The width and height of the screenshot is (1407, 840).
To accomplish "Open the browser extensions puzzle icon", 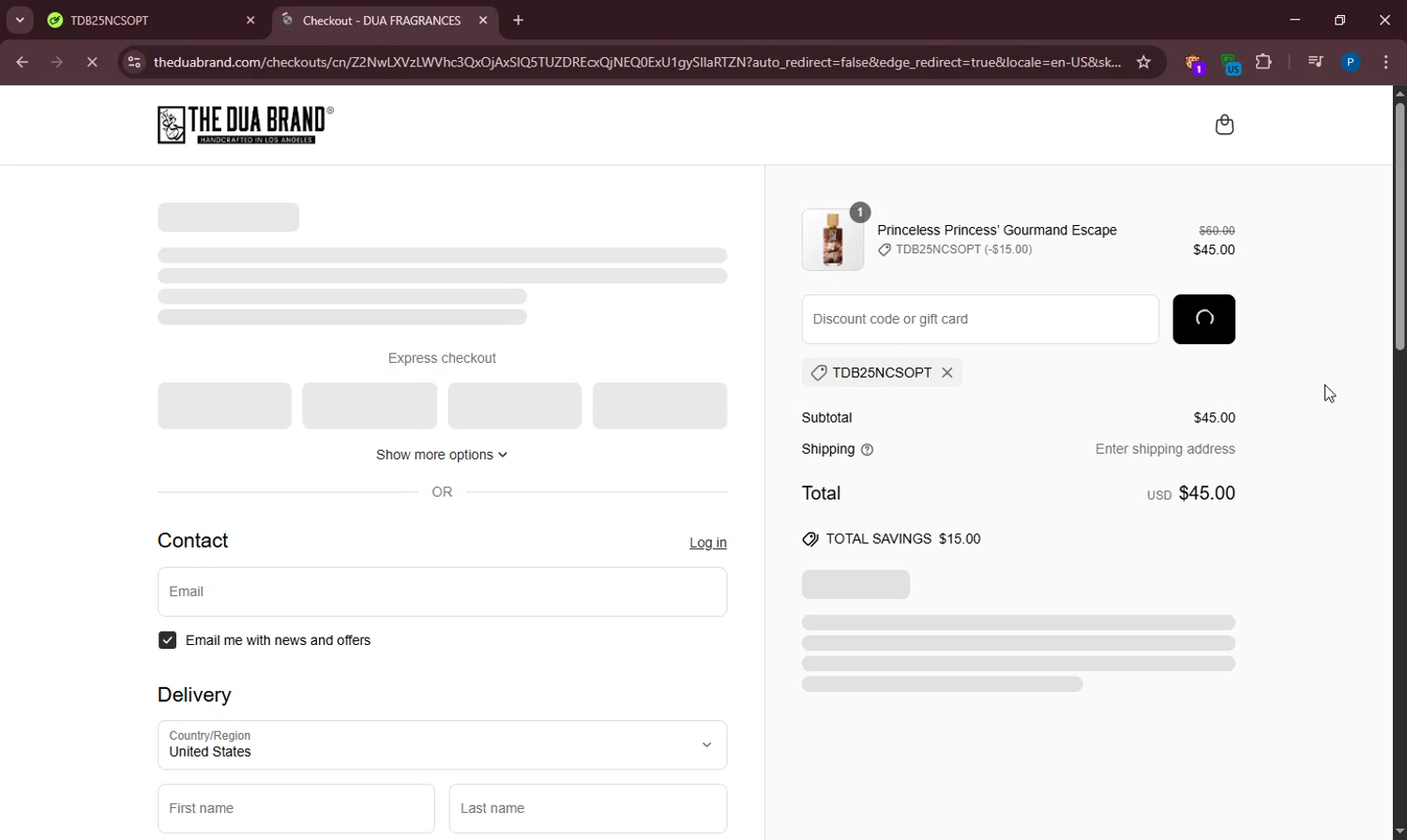I will click(1263, 63).
